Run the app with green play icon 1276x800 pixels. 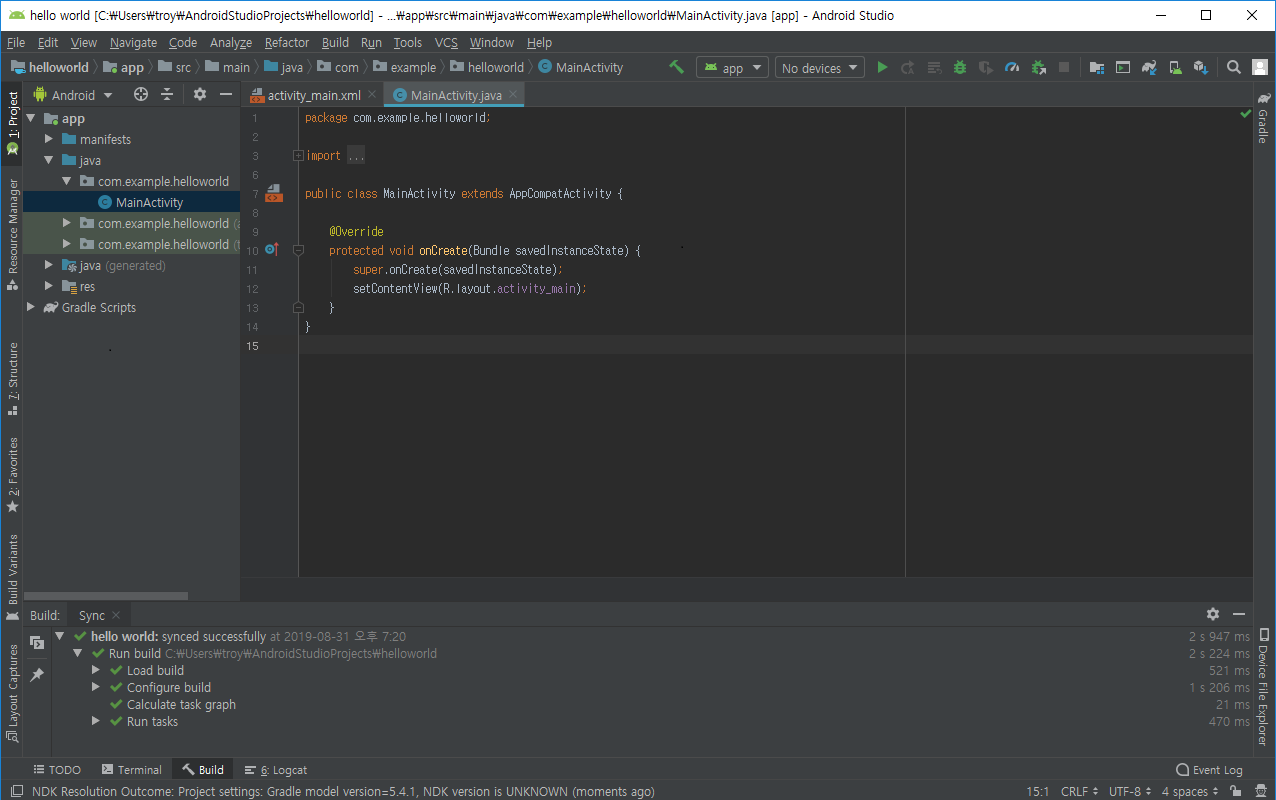click(x=882, y=67)
